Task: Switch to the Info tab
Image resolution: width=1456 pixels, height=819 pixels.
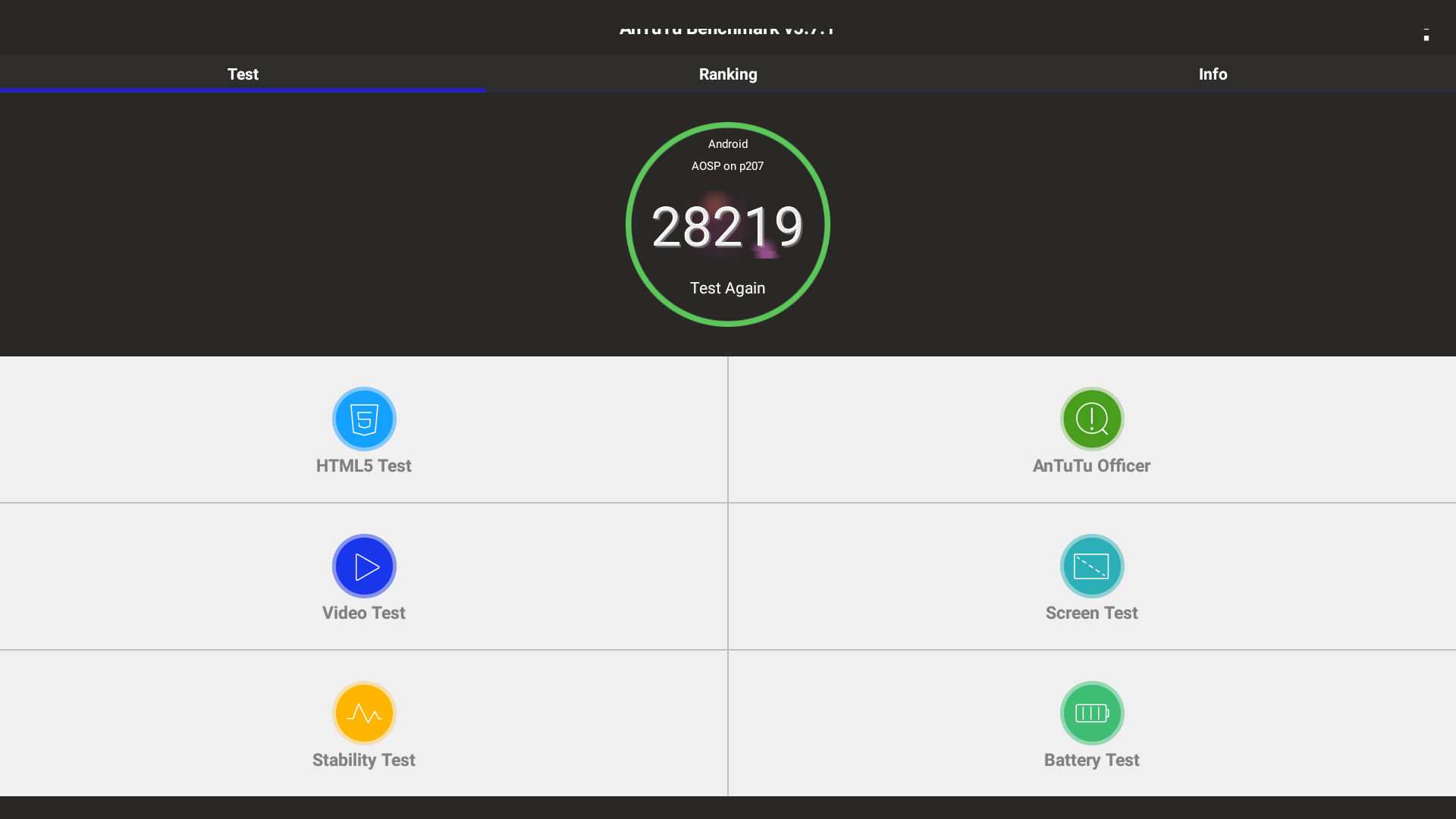Action: (x=1213, y=74)
